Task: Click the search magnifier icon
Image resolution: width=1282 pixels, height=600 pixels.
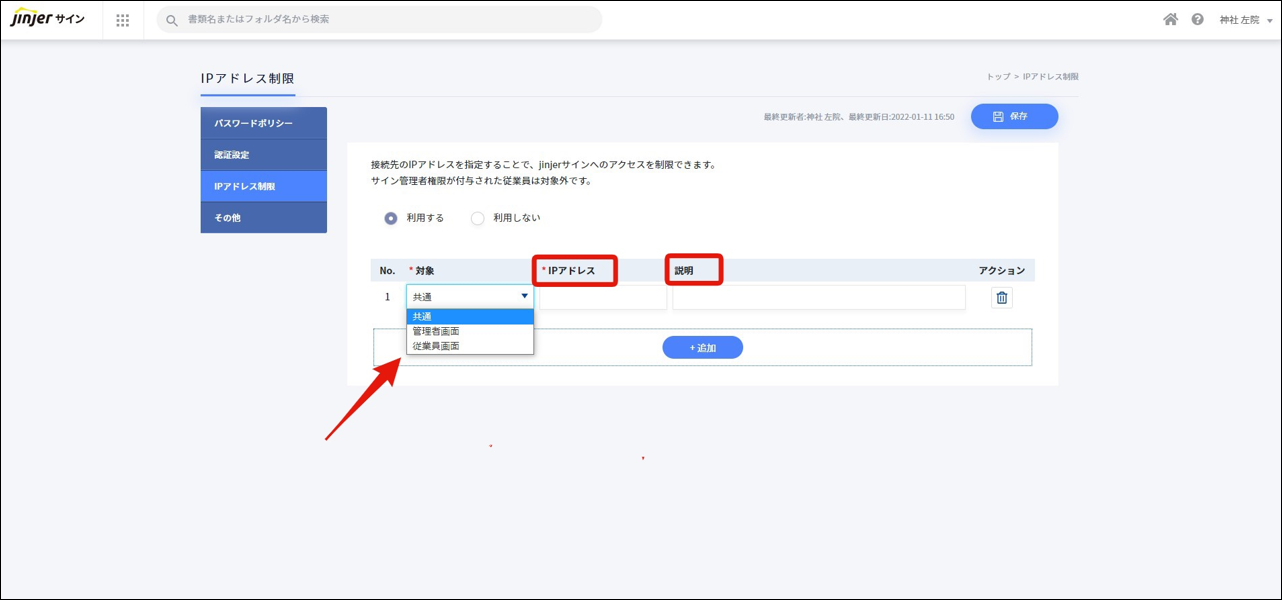Action: [172, 20]
